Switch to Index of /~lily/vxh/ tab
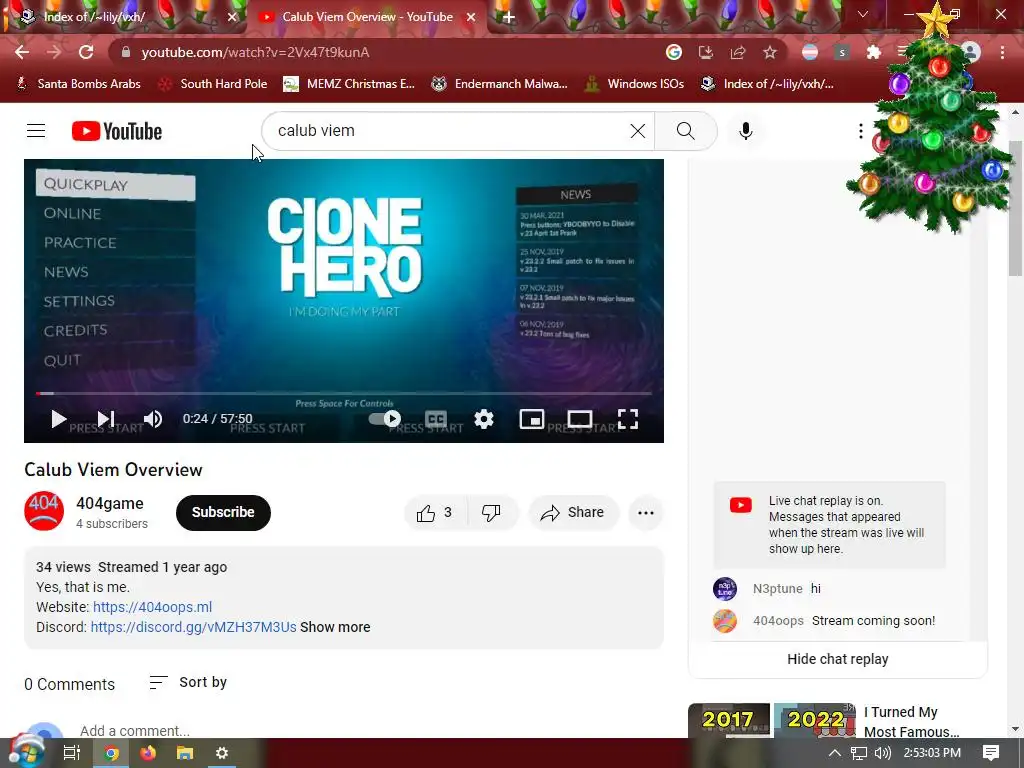1024x768 pixels. point(124,17)
